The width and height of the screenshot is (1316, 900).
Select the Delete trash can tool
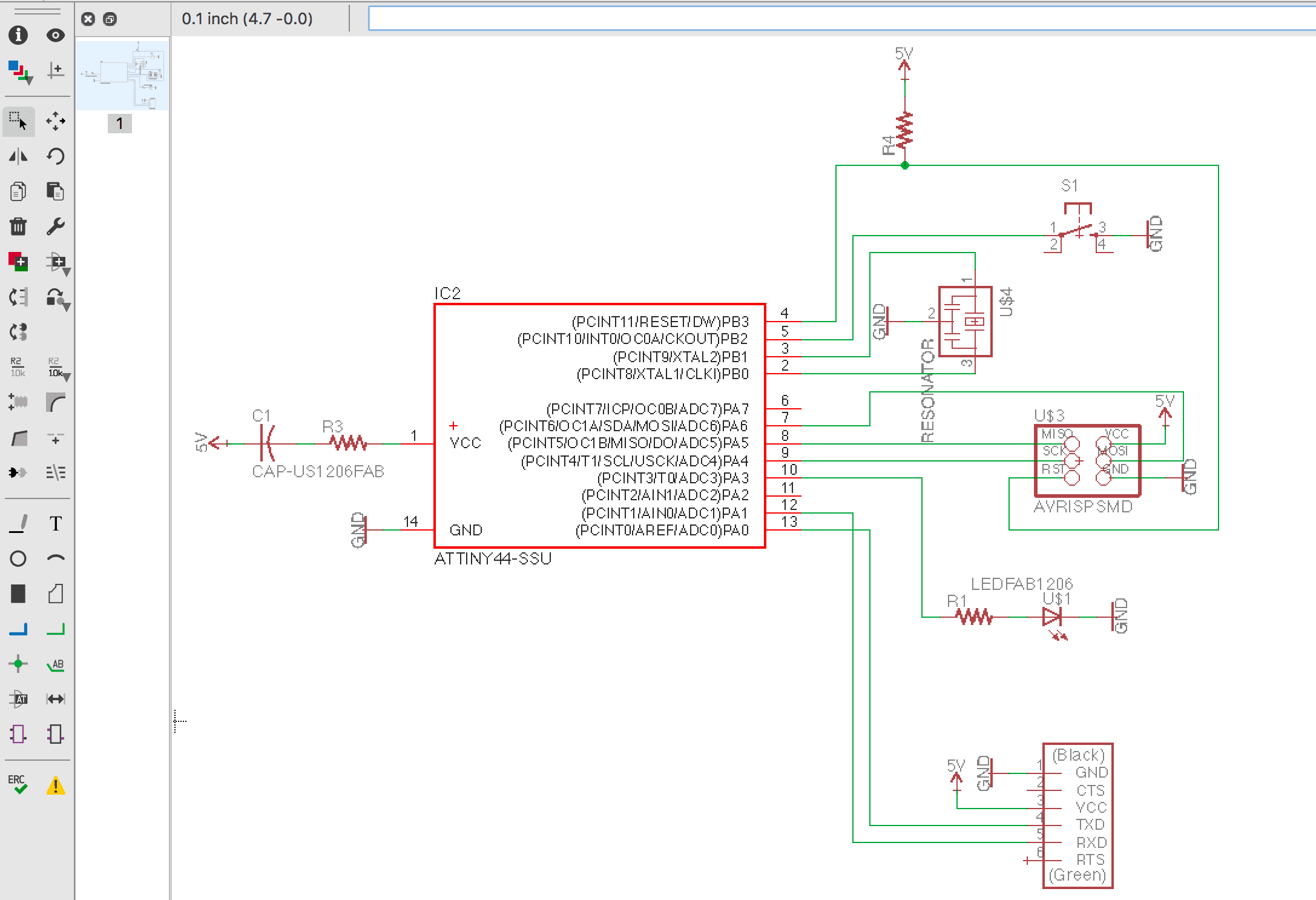18,227
